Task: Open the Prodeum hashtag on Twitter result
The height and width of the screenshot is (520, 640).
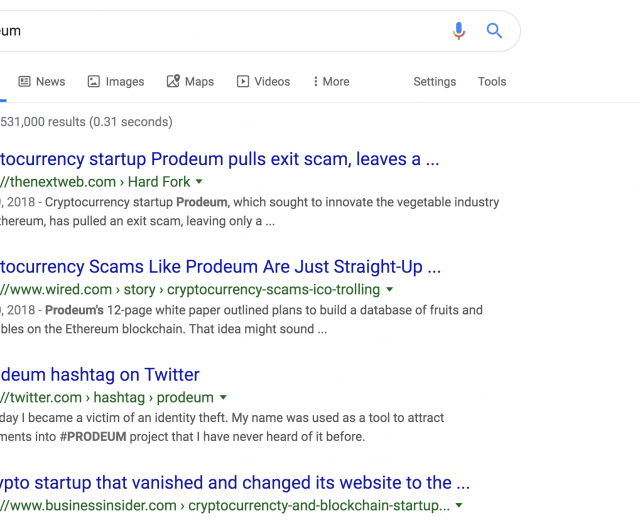Action: tap(100, 375)
